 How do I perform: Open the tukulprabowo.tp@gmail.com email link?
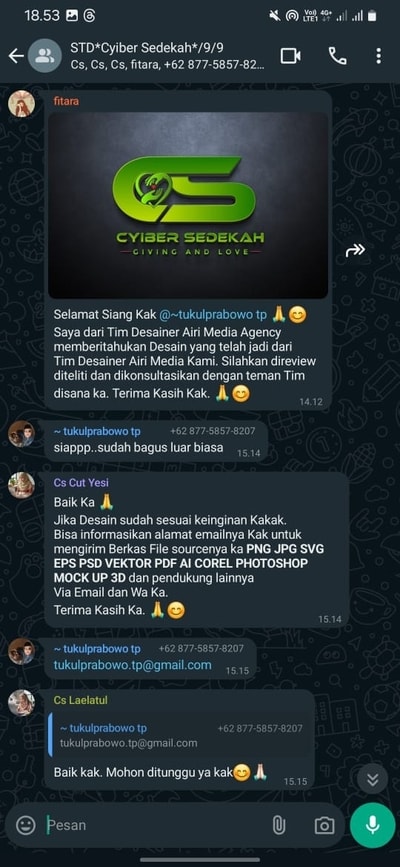click(x=132, y=665)
